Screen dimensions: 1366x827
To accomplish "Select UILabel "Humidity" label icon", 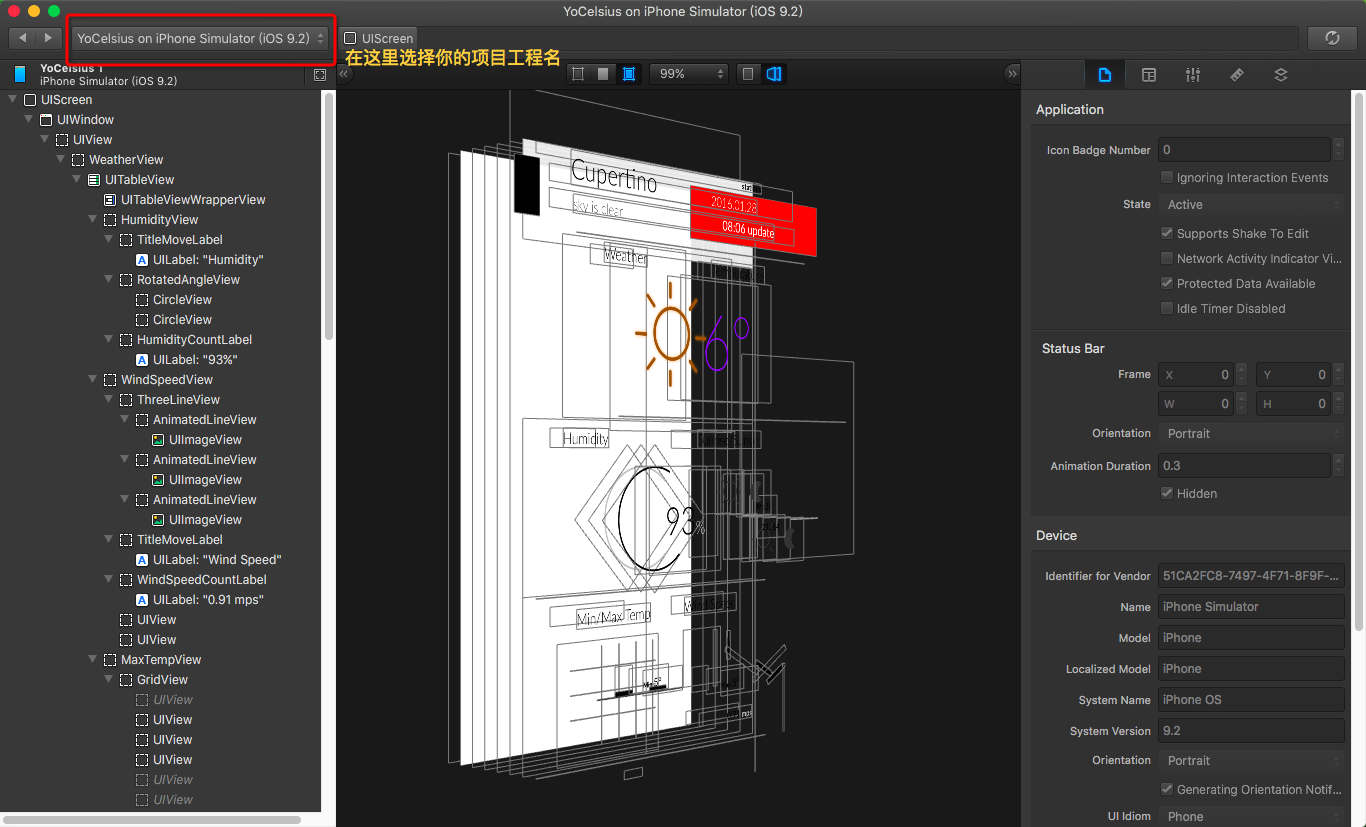I will point(142,260).
